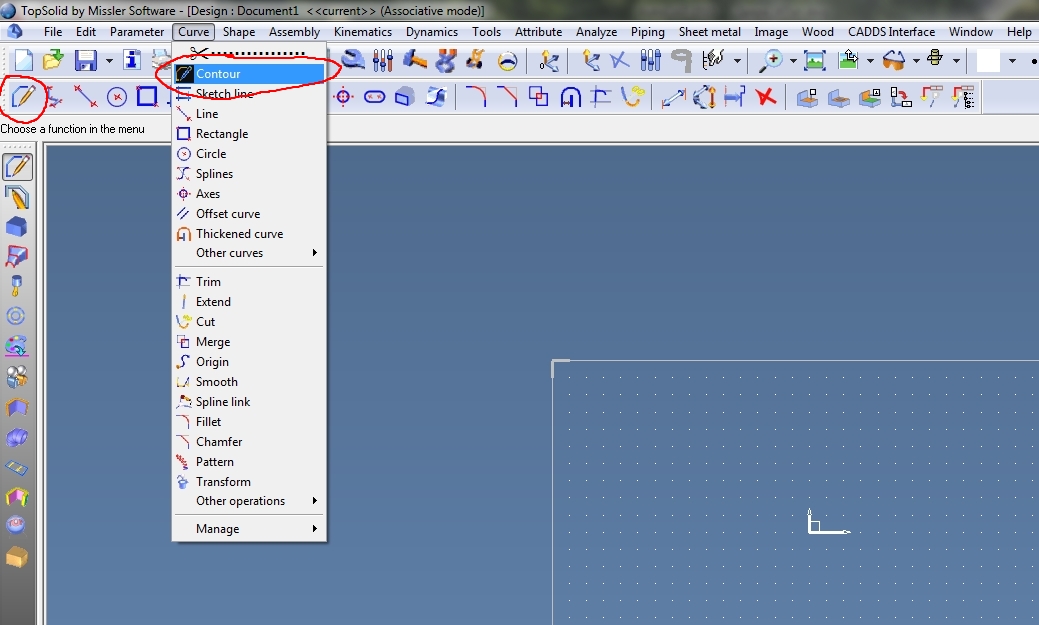The image size is (1039, 625).
Task: Expand the Other operations submenu
Action: coord(249,501)
